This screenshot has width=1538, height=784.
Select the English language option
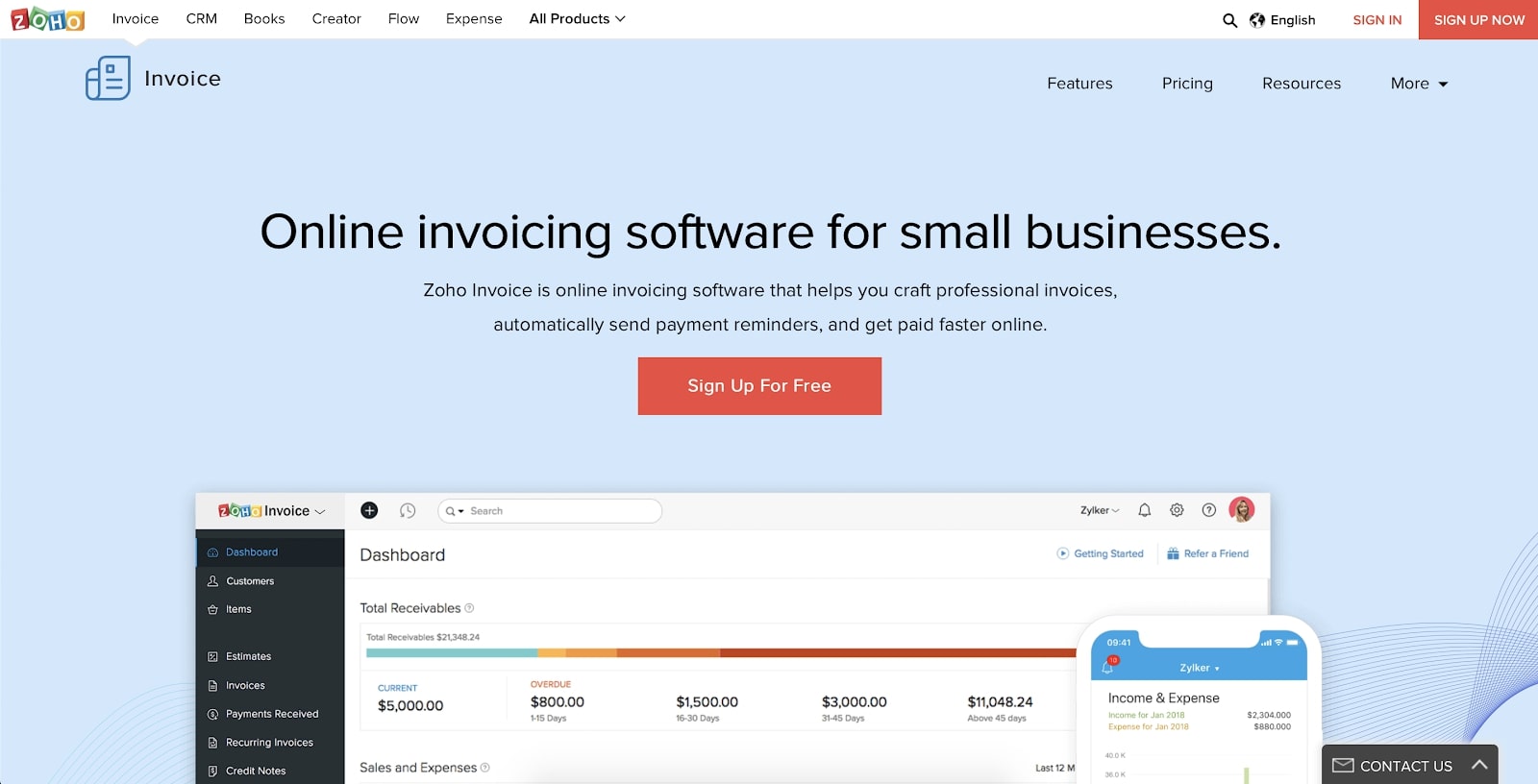coord(1293,20)
